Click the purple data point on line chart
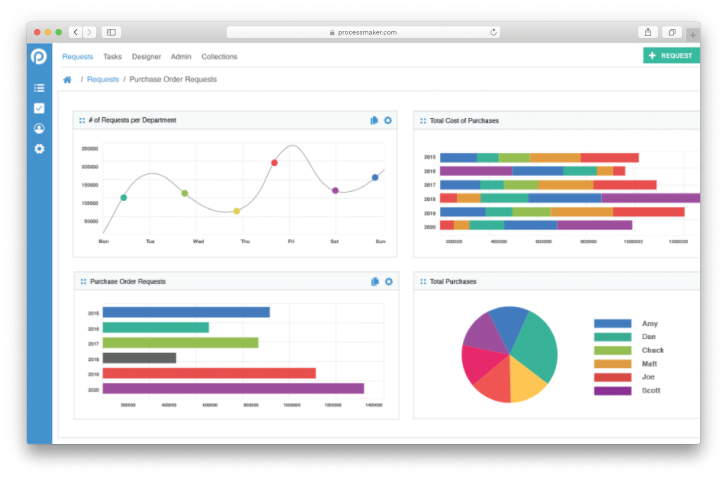The image size is (727, 477). (x=335, y=191)
